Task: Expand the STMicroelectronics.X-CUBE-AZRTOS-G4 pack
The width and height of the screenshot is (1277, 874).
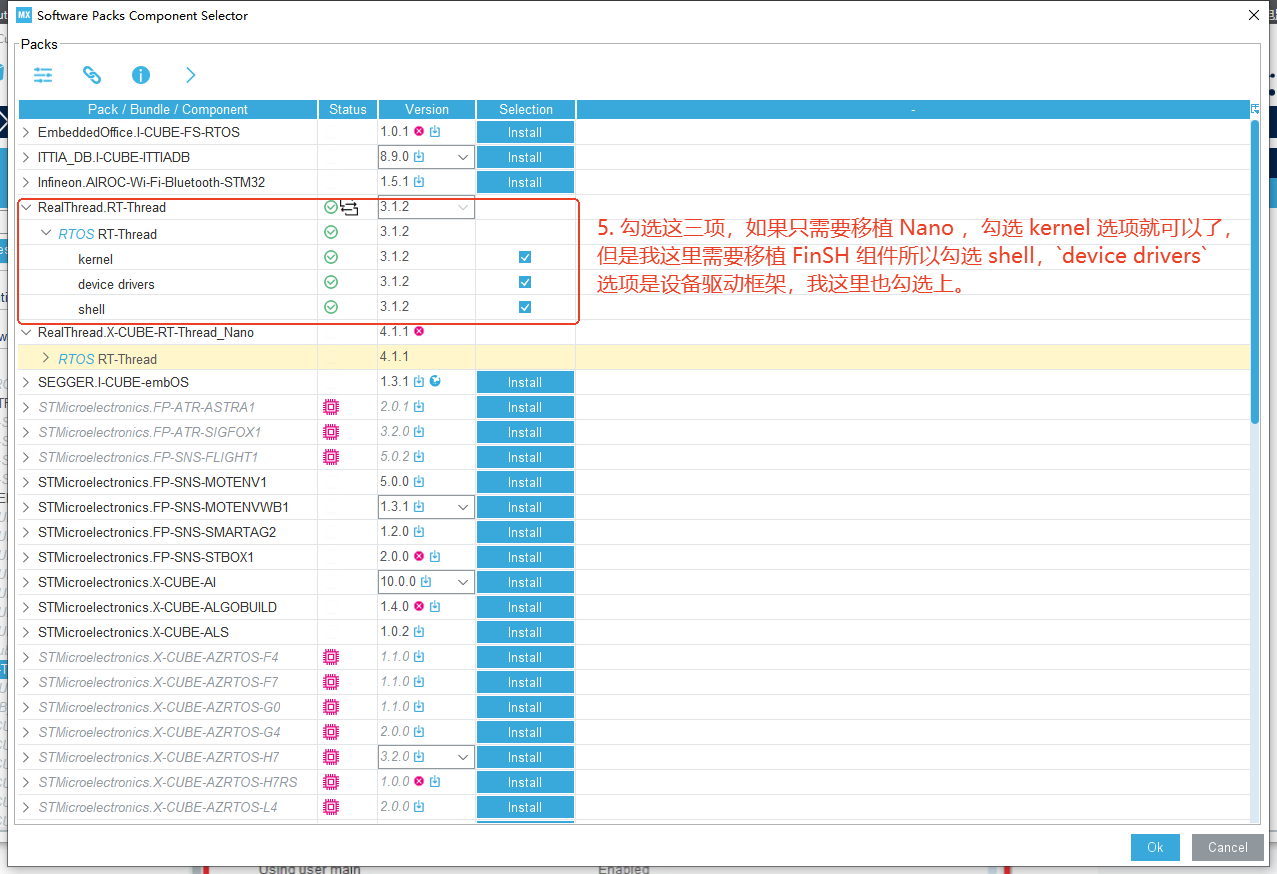Action: [x=26, y=732]
